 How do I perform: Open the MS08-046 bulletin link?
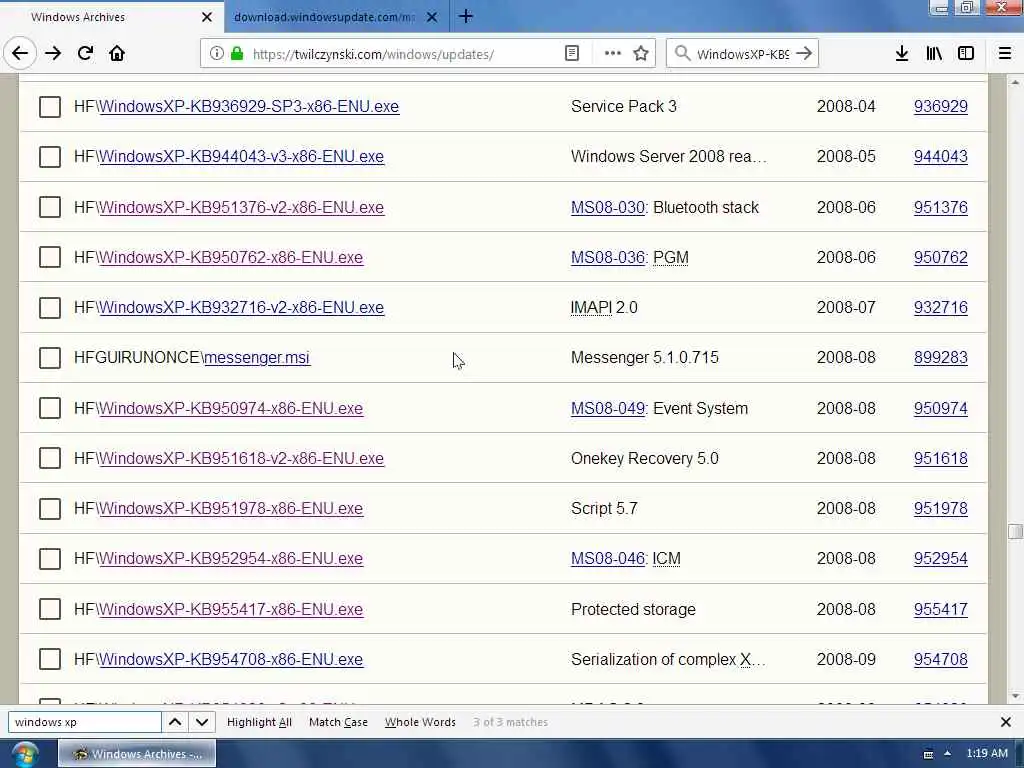pos(607,558)
